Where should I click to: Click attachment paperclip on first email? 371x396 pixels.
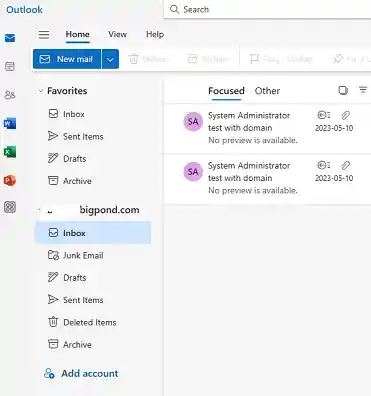coord(346,115)
